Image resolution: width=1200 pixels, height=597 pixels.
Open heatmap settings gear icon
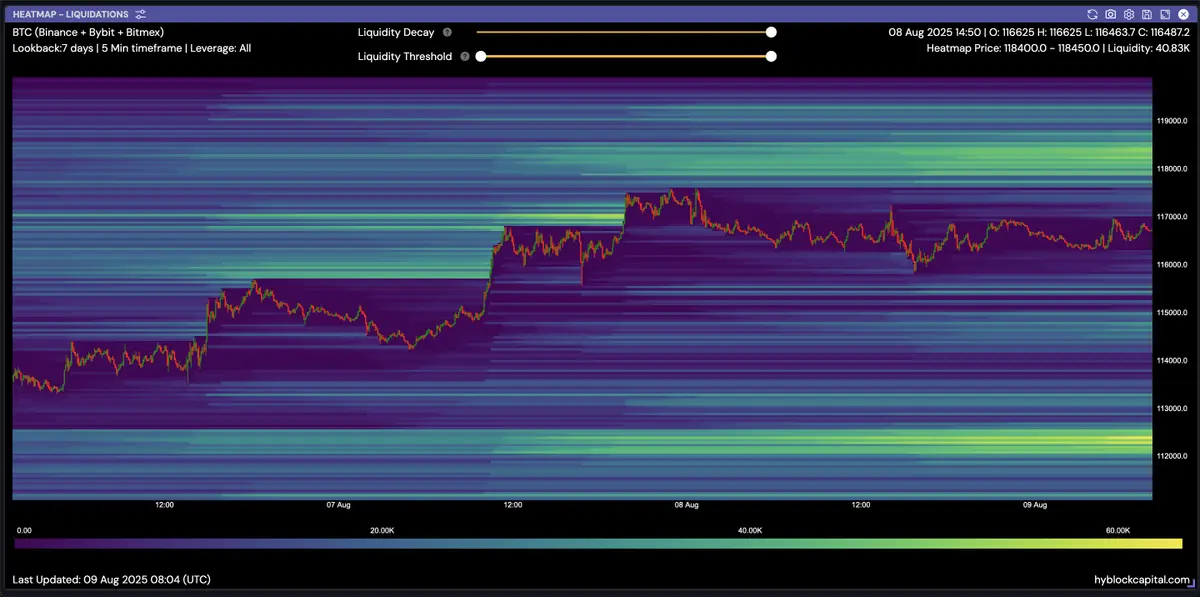pyautogui.click(x=1129, y=14)
